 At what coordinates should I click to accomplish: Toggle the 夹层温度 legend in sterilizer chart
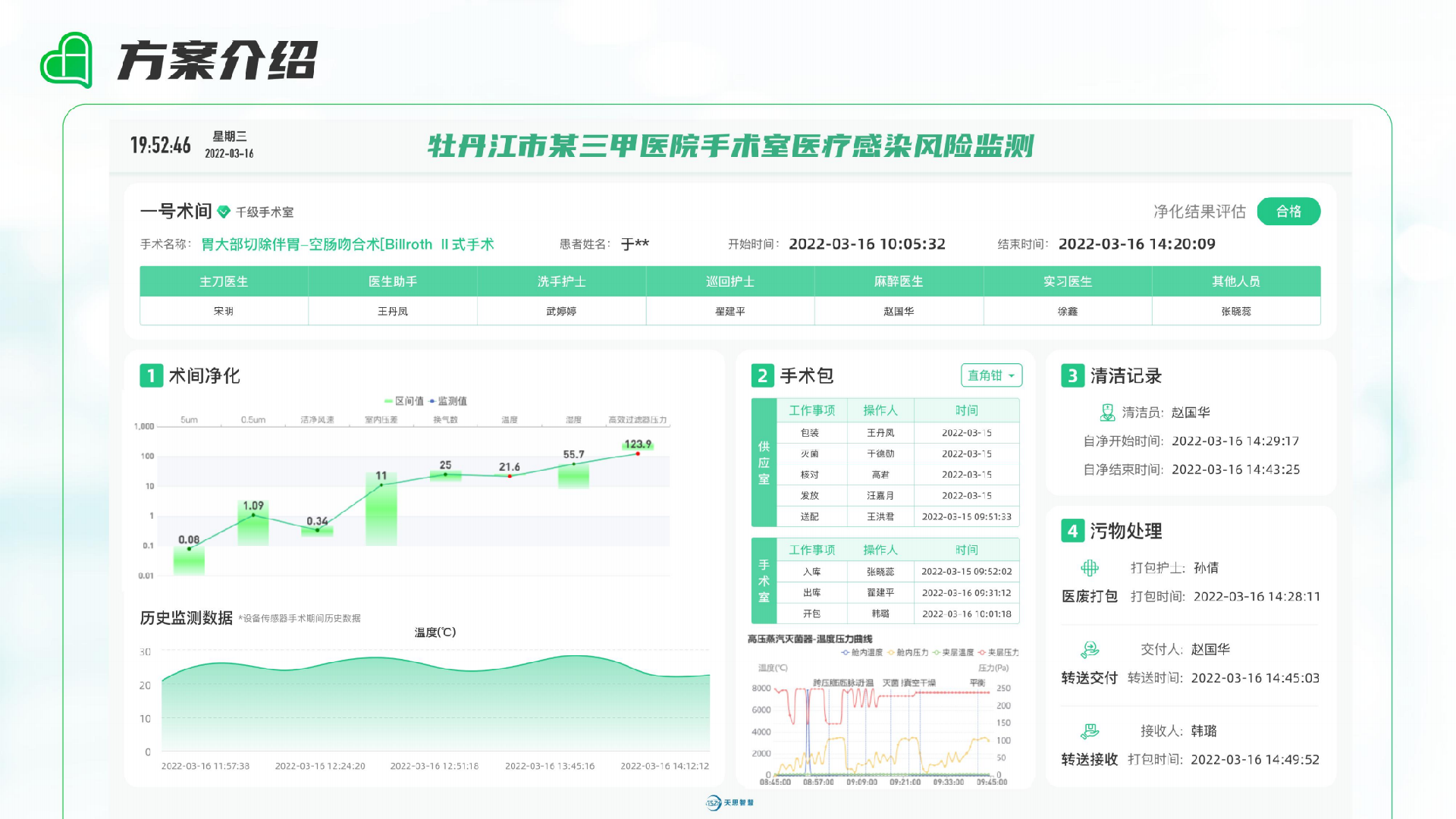coord(953,652)
